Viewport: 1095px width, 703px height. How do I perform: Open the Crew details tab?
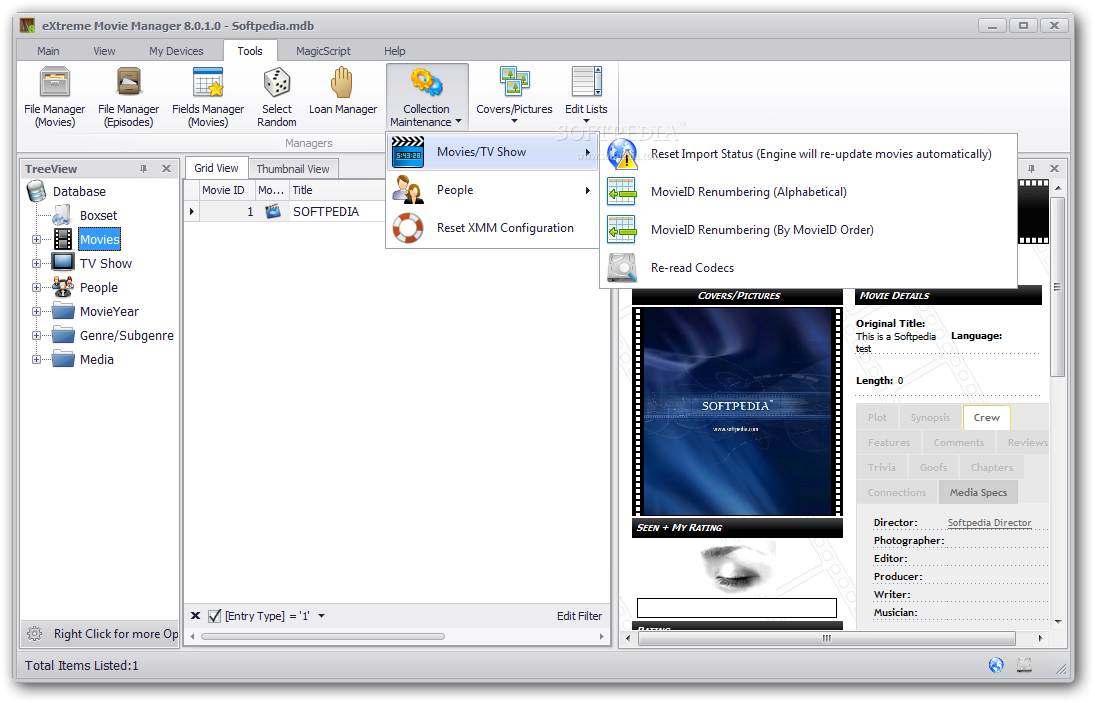coord(986,417)
